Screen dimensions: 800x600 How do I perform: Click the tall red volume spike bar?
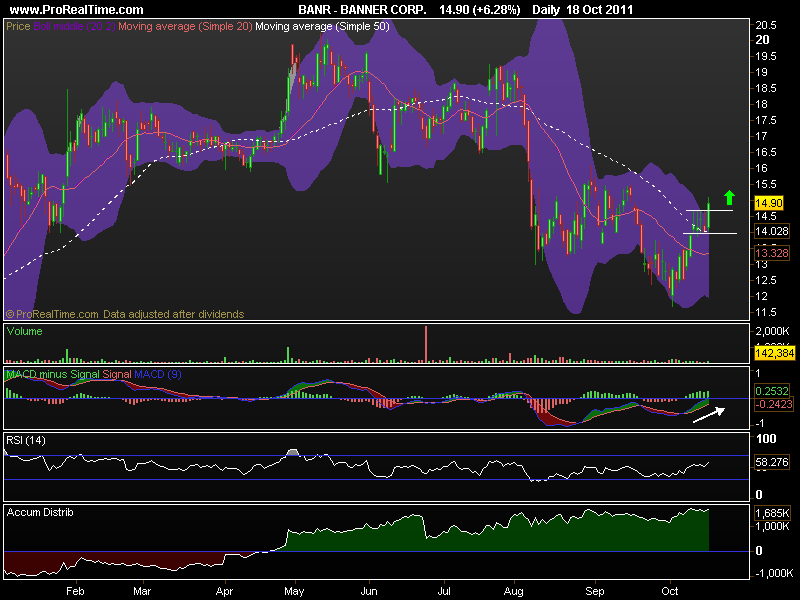[x=426, y=344]
